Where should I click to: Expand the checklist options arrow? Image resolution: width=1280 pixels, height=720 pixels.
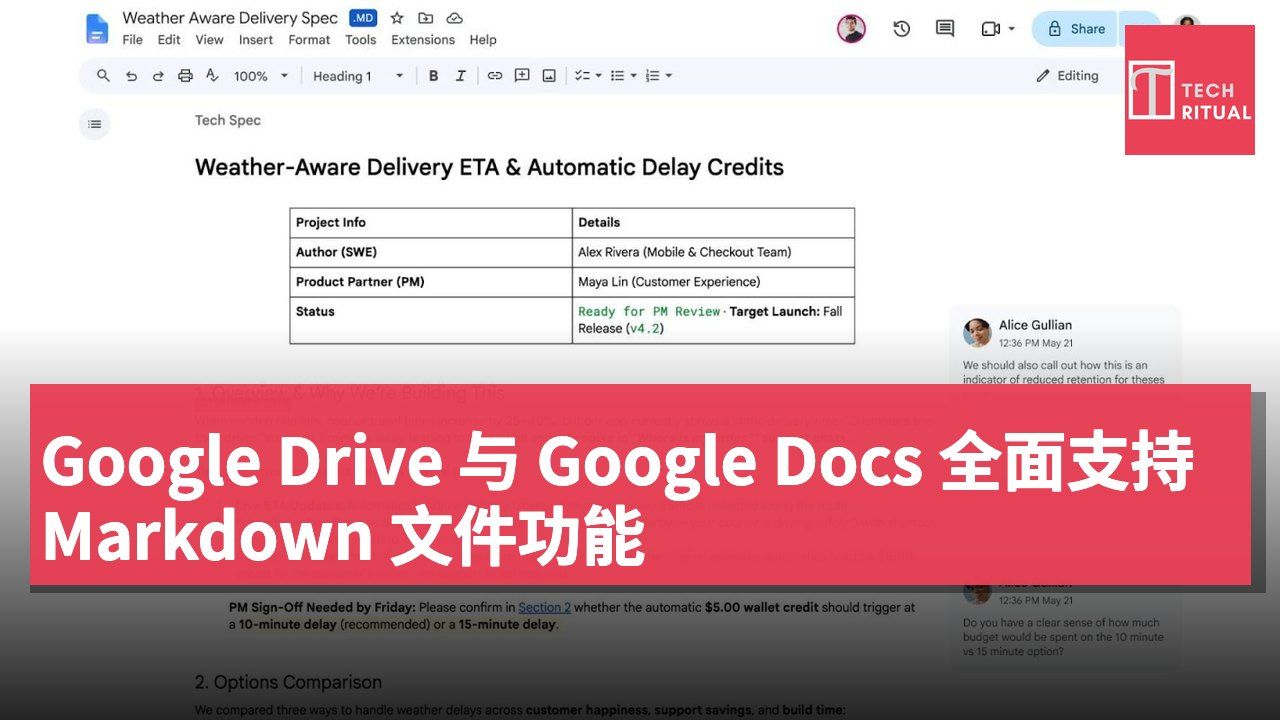pyautogui.click(x=599, y=76)
